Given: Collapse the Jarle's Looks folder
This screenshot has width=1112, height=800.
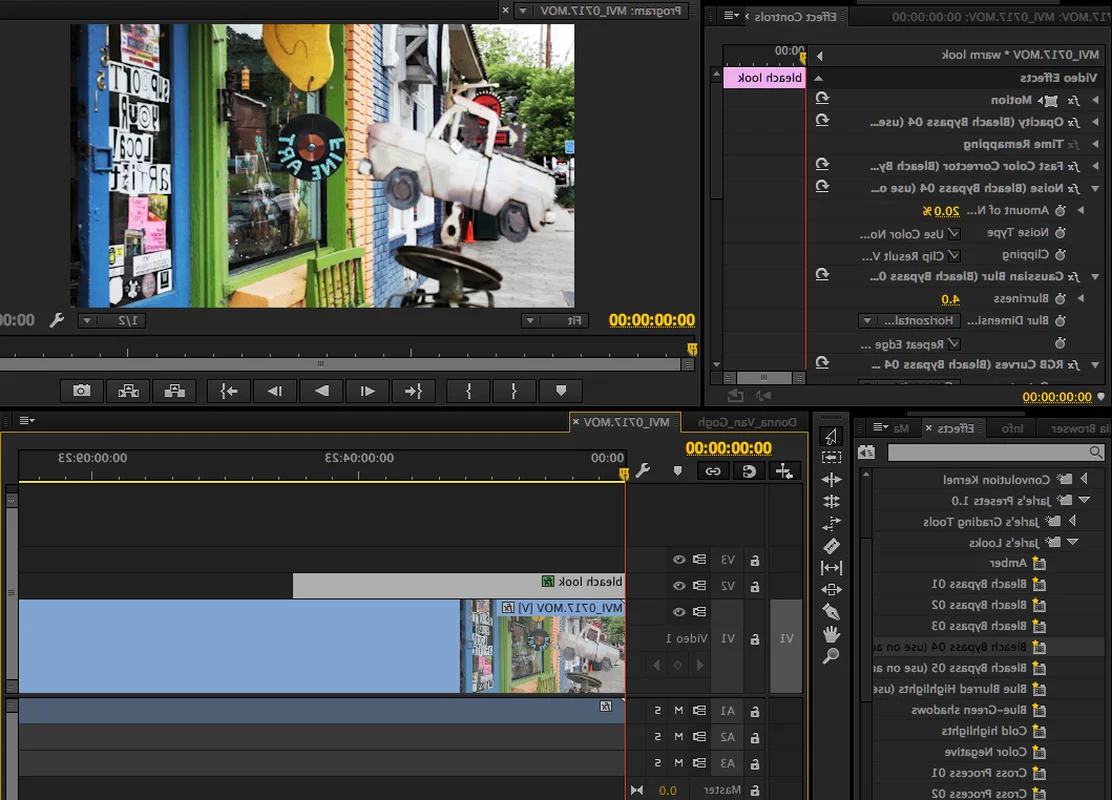Looking at the screenshot, I should coord(1072,542).
